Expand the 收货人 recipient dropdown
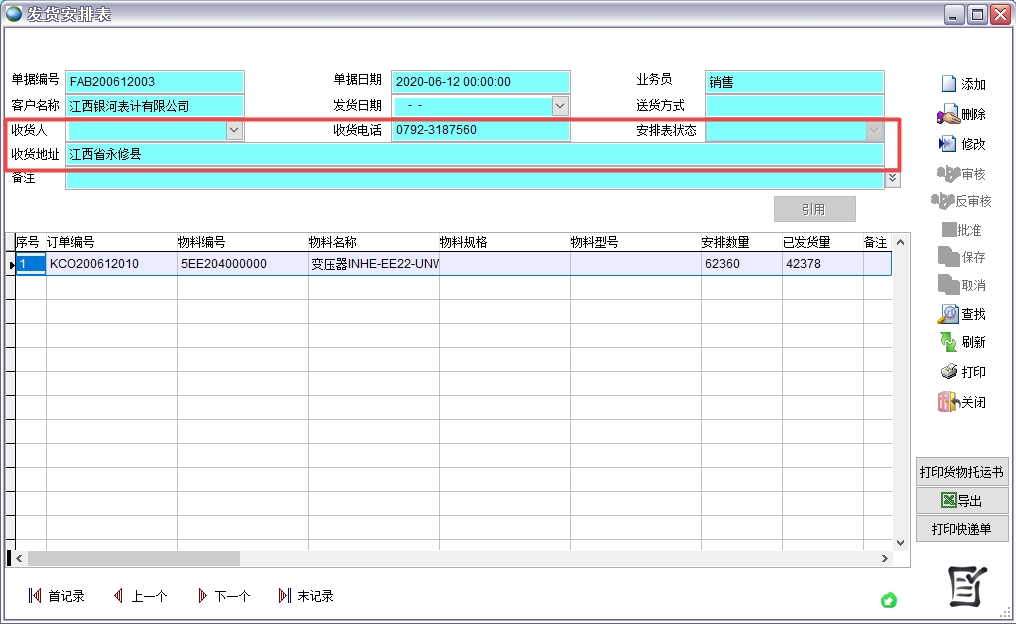The height and width of the screenshot is (624, 1016). (234, 129)
